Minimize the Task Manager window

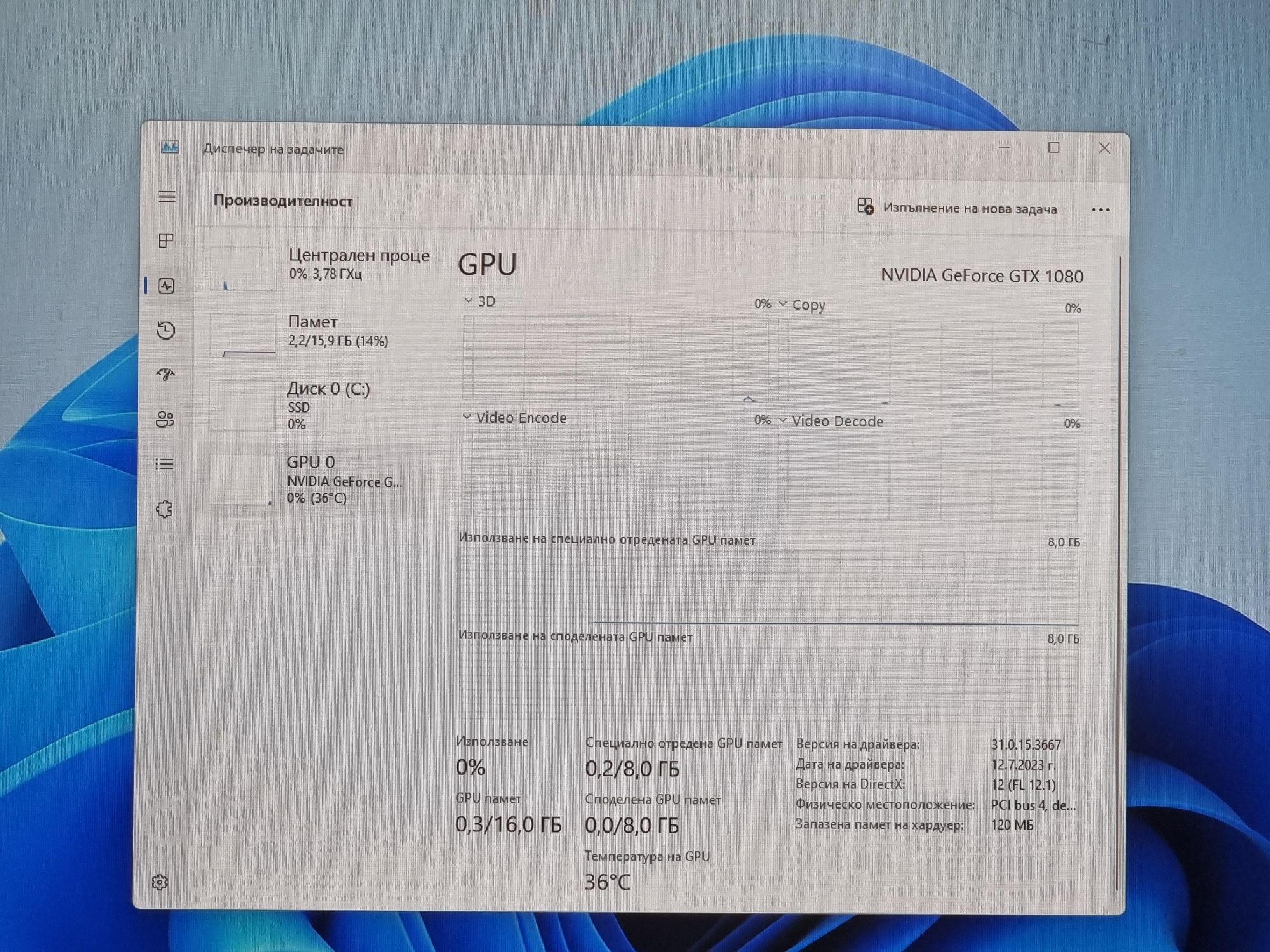point(1004,147)
